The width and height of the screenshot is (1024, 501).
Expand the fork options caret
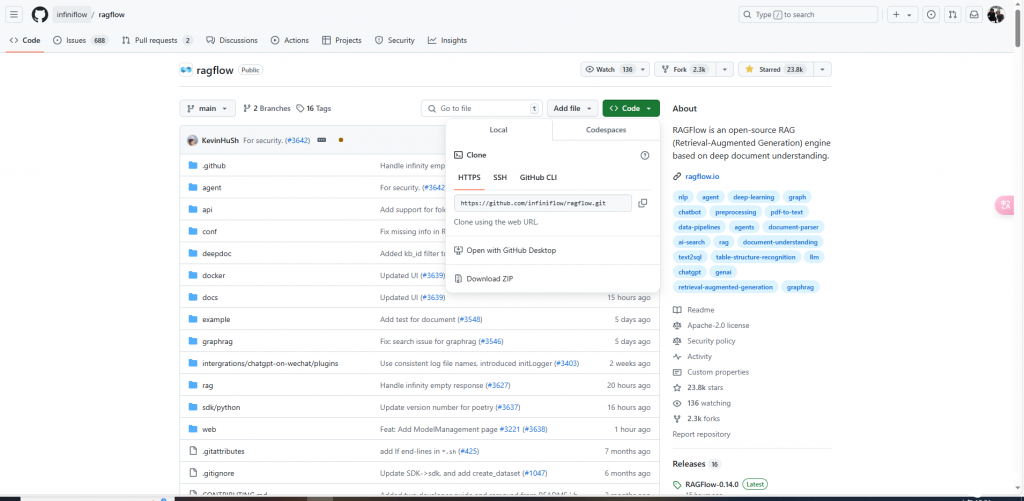(x=725, y=69)
